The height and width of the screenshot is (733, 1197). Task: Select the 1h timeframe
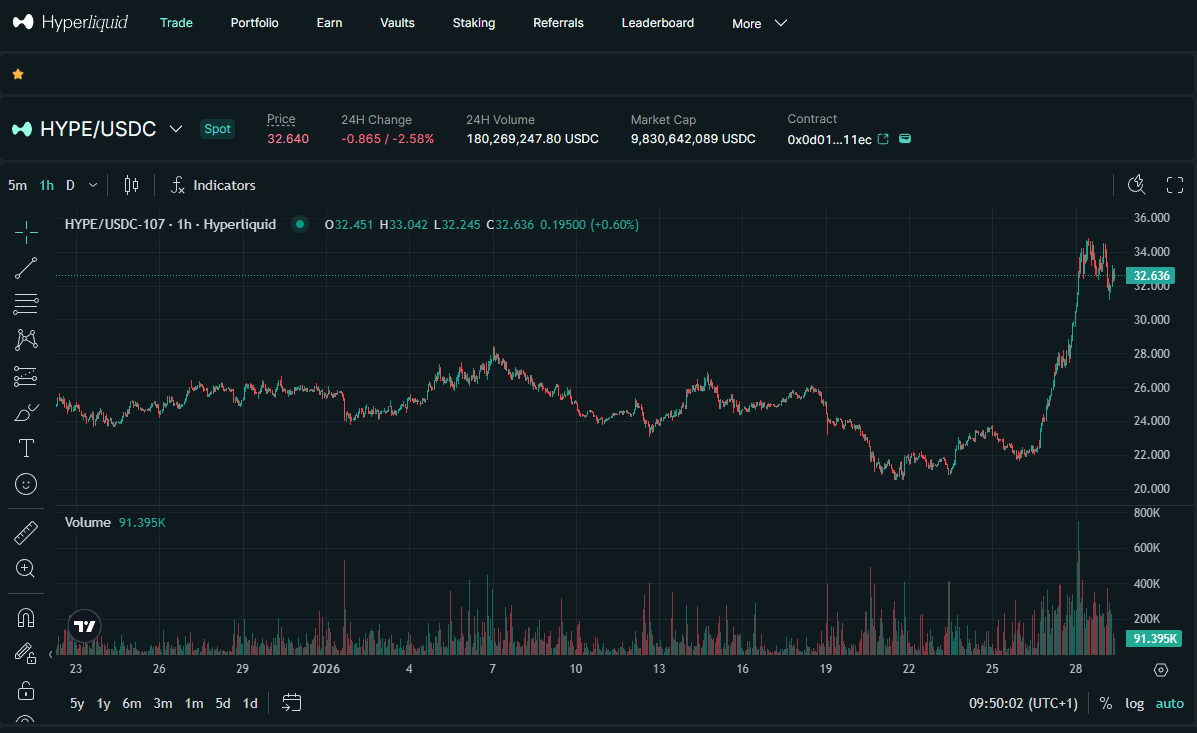click(x=47, y=185)
